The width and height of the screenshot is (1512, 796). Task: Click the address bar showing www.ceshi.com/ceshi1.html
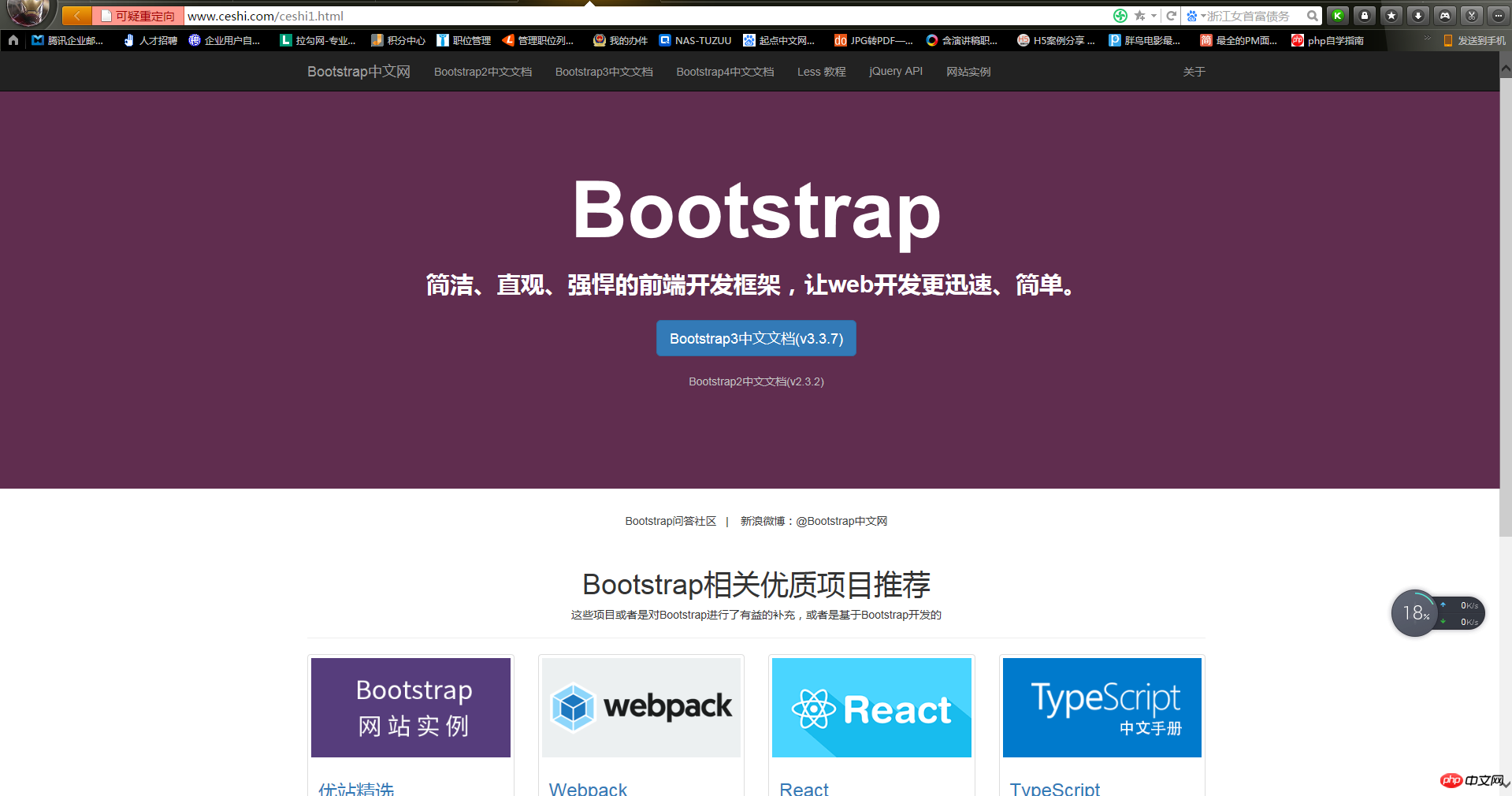[x=646, y=16]
